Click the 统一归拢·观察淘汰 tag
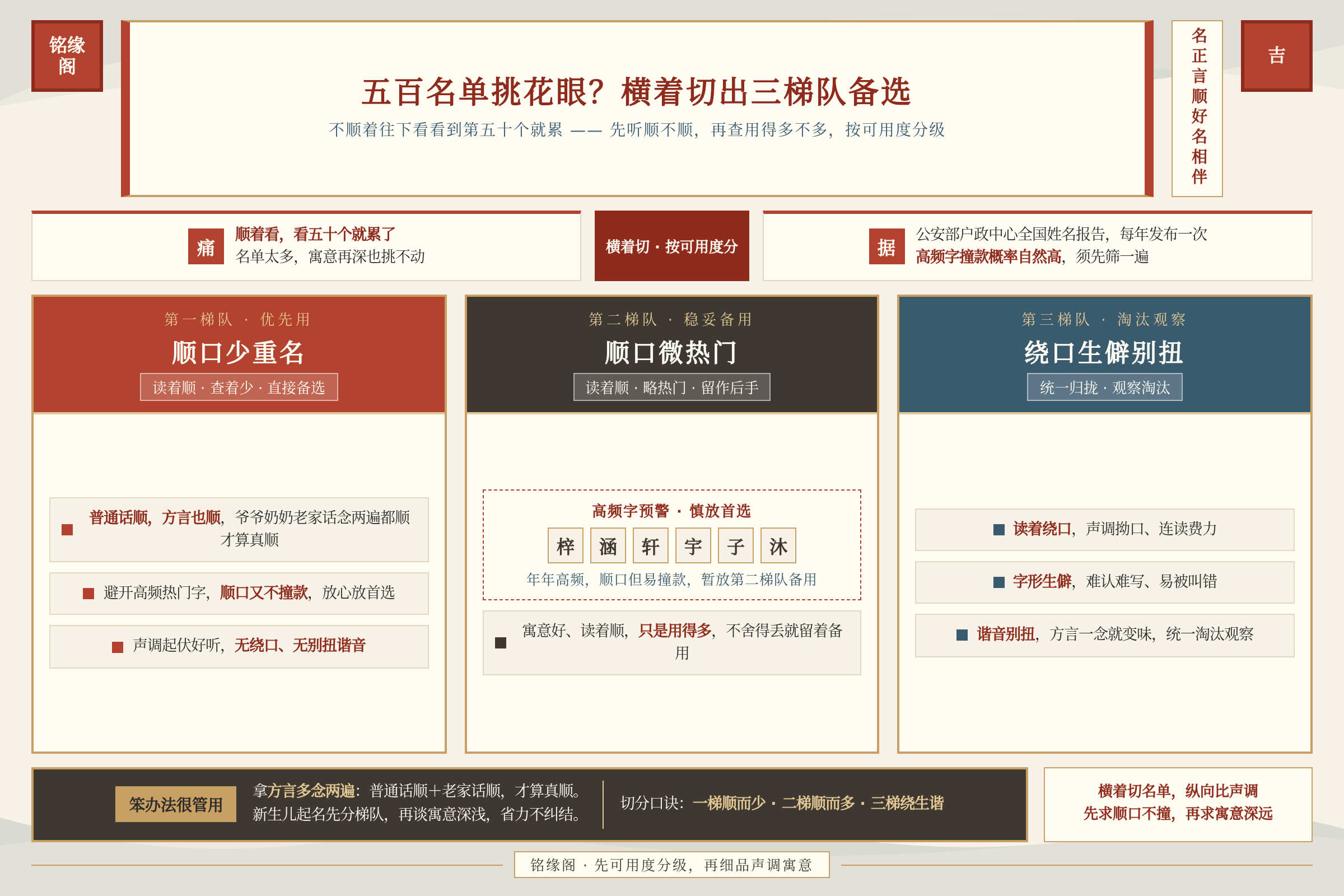Viewport: 1344px width, 896px height. pos(1104,388)
